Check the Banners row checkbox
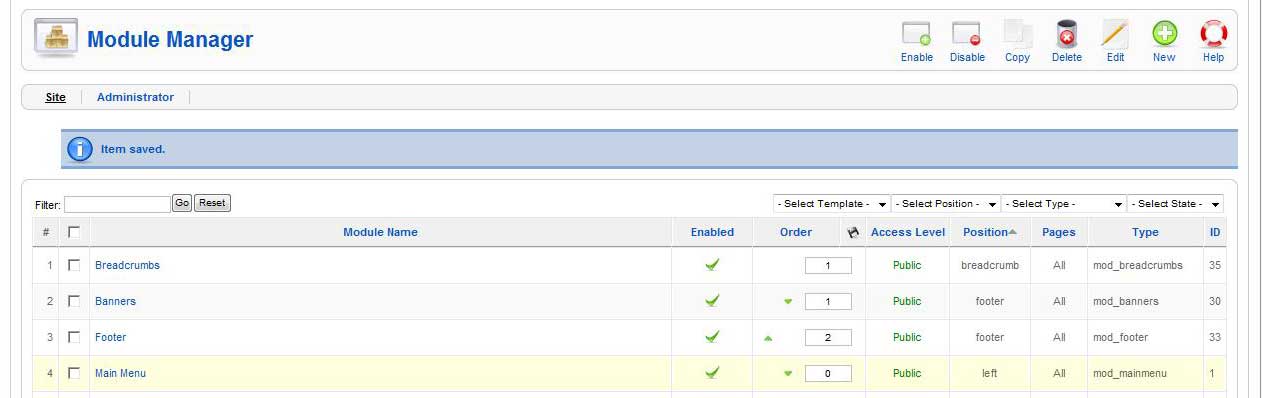This screenshot has height=398, width=1262. click(74, 301)
